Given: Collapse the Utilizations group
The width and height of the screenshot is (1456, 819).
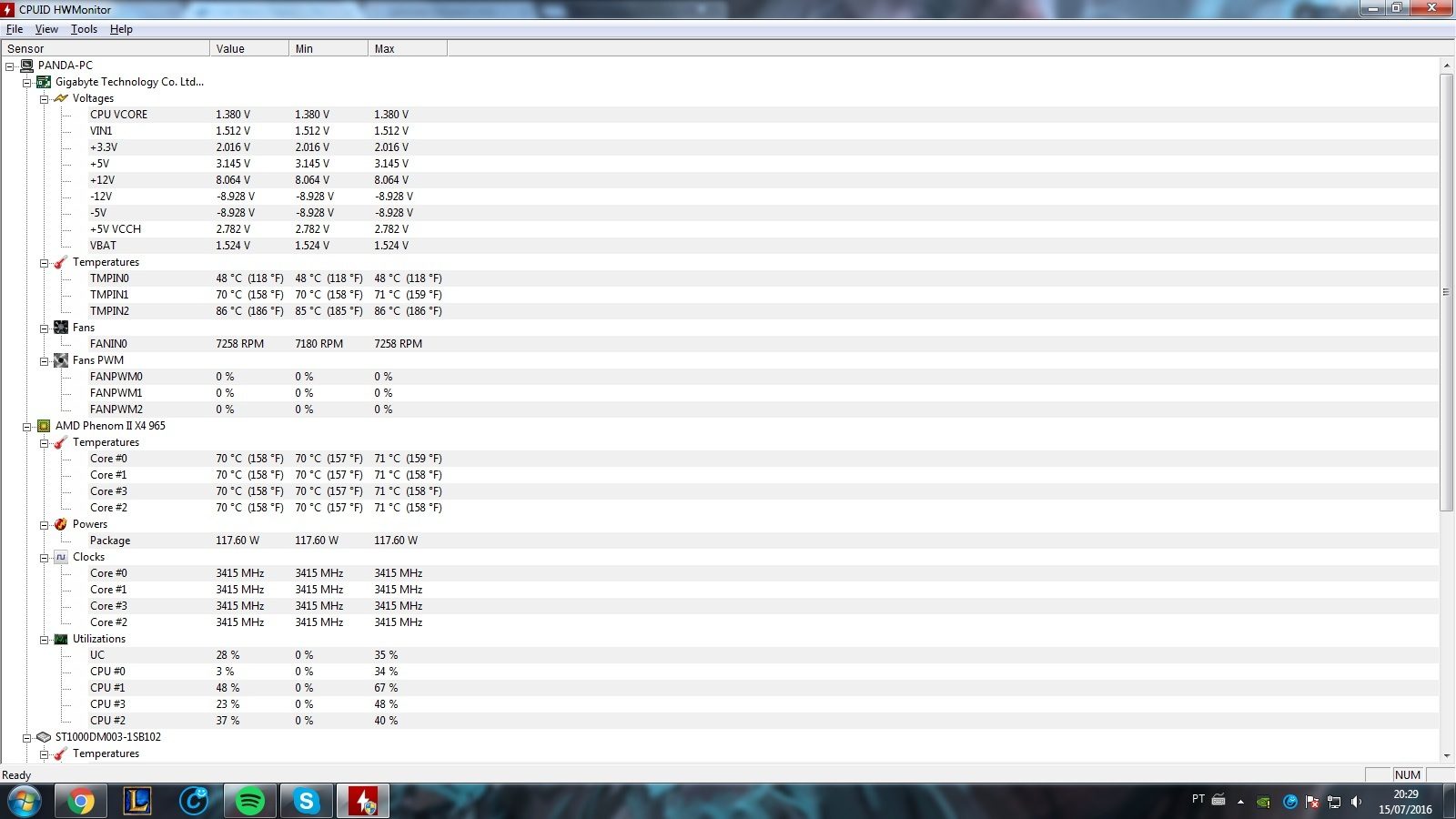Looking at the screenshot, I should tap(44, 640).
